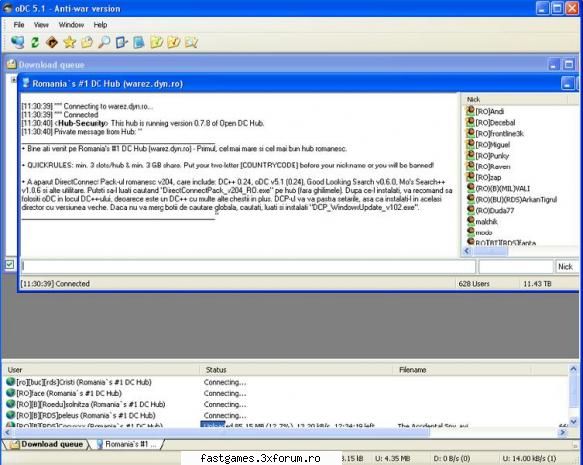583x465 pixels.
Task: Click the second yellow checkmark folder icon
Action: 174,42
